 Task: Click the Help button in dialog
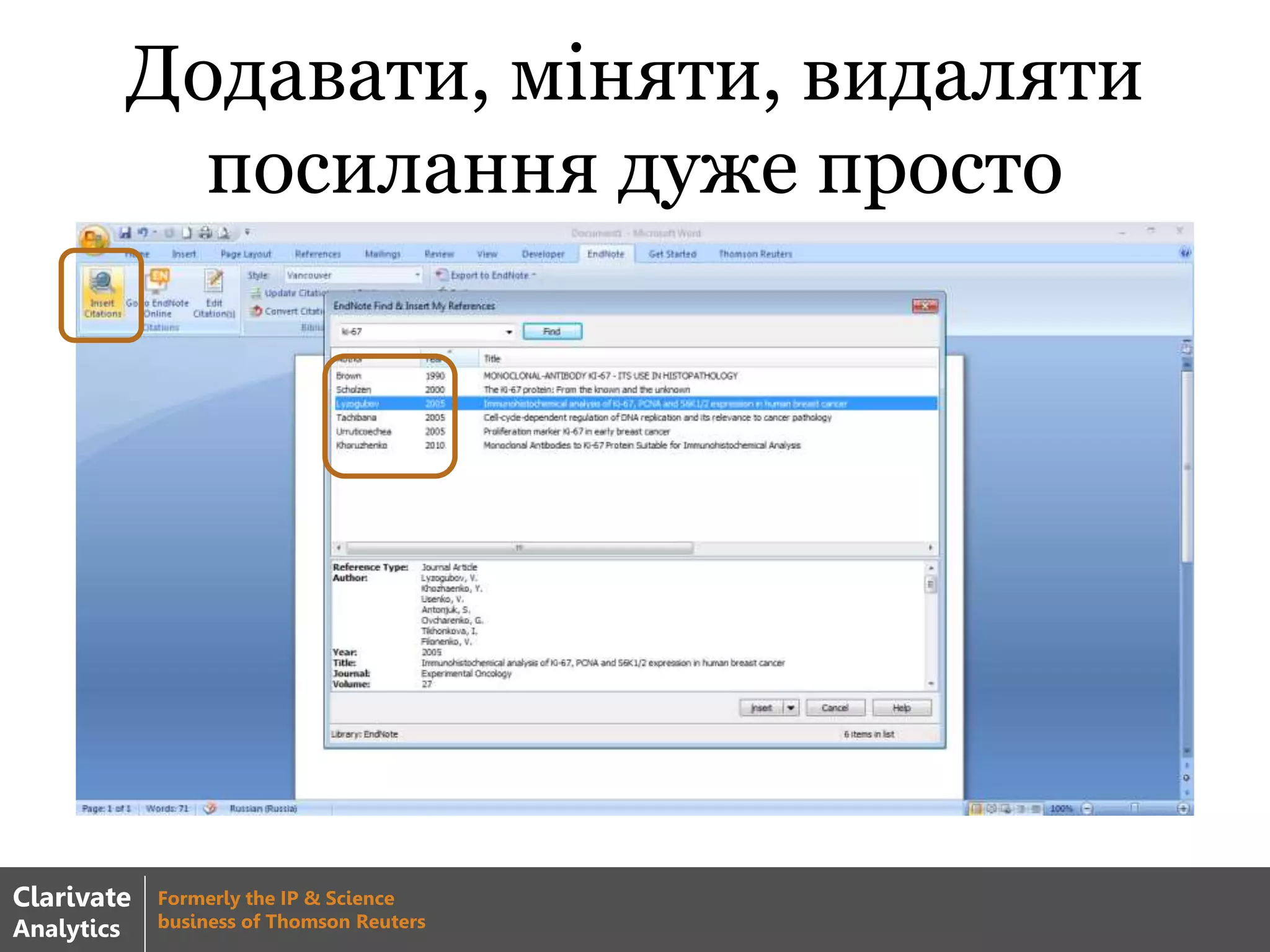click(902, 708)
